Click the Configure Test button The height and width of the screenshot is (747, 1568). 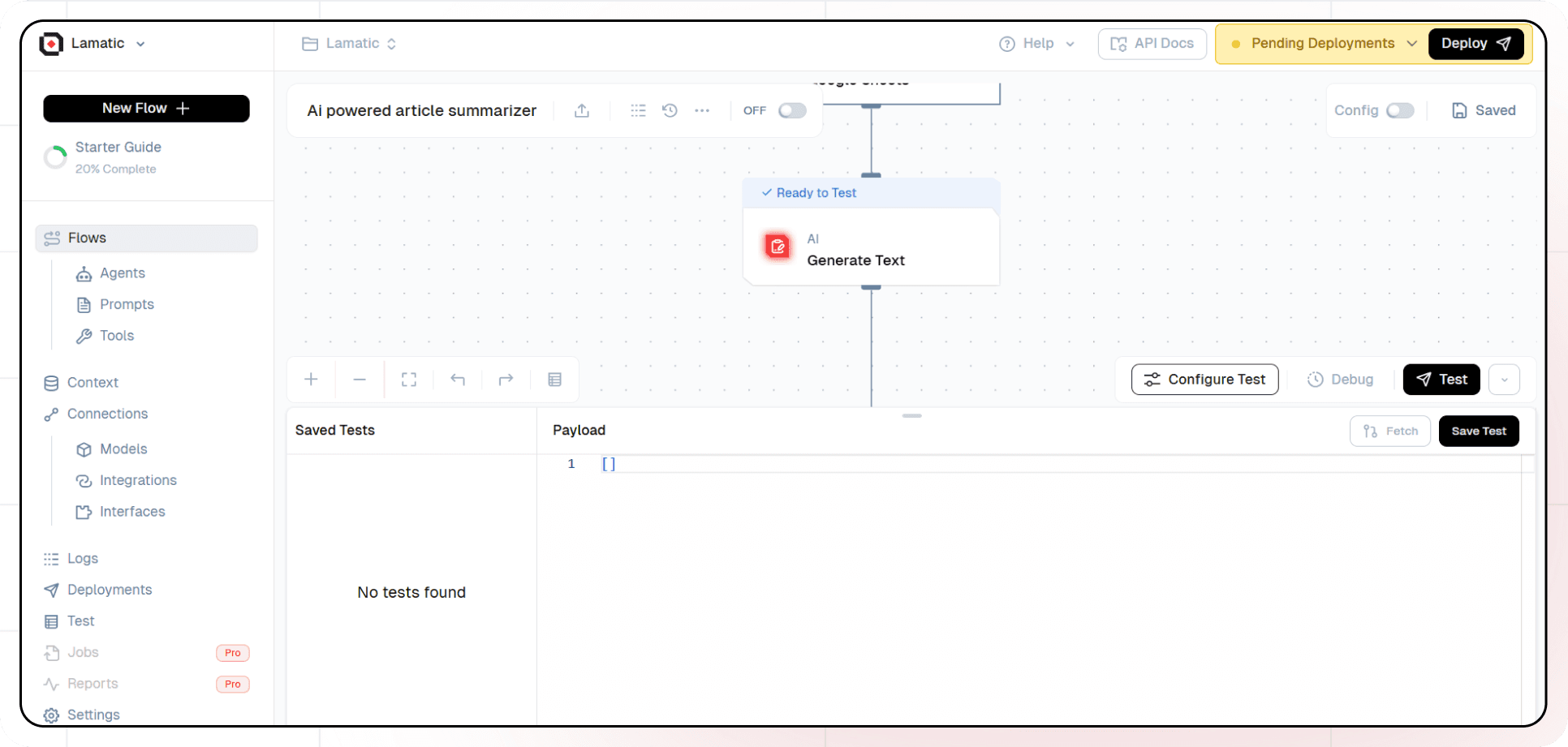pos(1204,380)
